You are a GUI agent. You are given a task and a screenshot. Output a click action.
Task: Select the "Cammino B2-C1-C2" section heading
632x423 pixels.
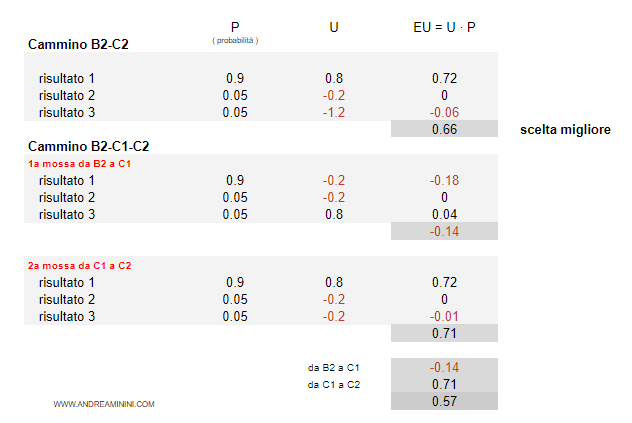click(x=89, y=146)
